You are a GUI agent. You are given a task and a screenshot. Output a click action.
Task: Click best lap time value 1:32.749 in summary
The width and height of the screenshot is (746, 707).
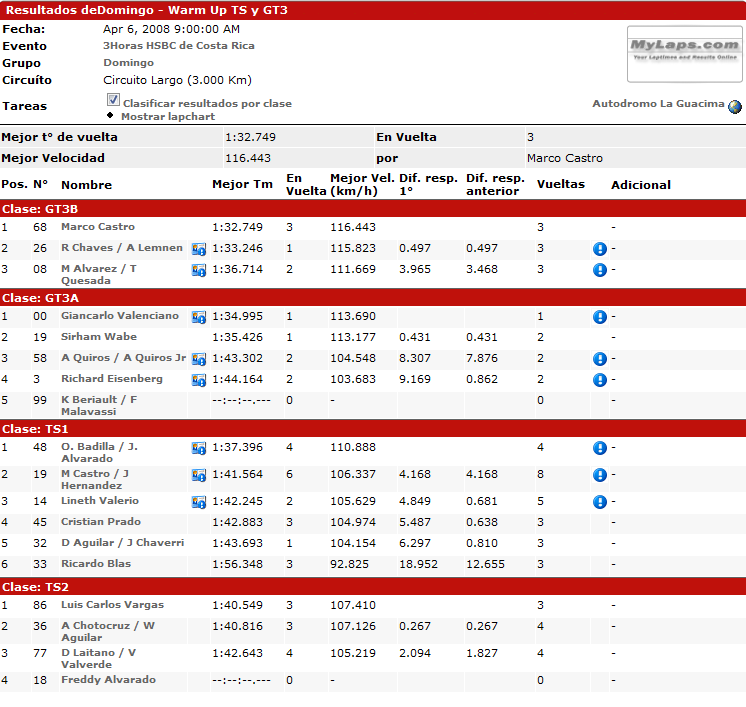click(250, 137)
